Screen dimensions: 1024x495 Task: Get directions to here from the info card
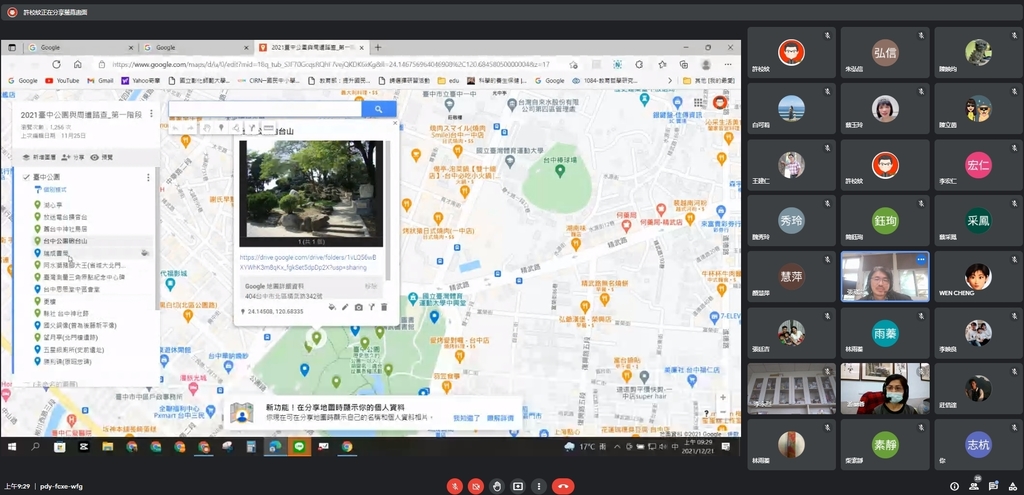coord(371,307)
